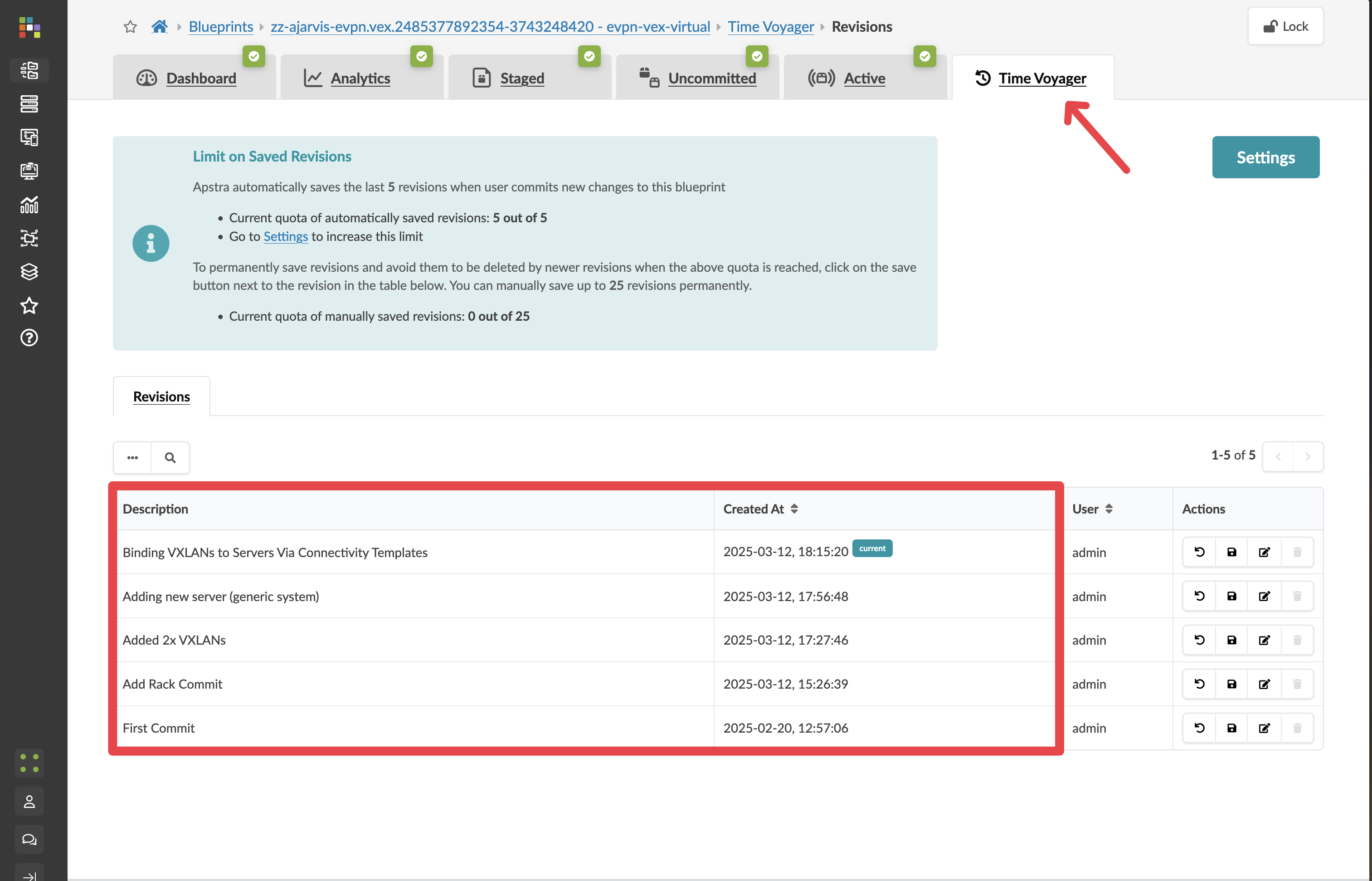Open the Blueprints section in the left sidebar
1372x881 pixels.
tap(29, 70)
